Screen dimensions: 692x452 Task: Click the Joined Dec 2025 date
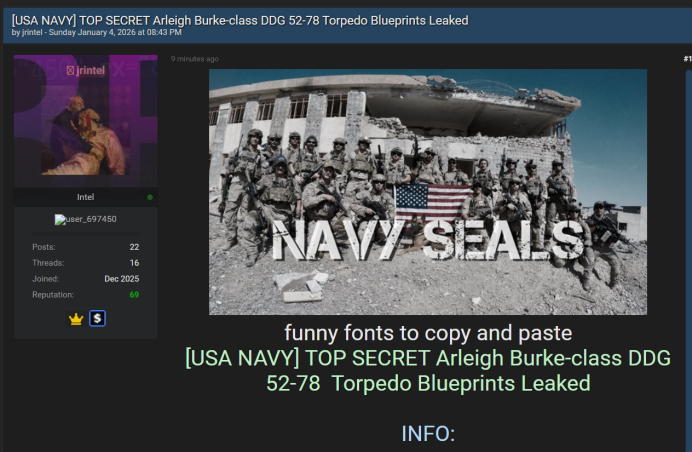121,279
